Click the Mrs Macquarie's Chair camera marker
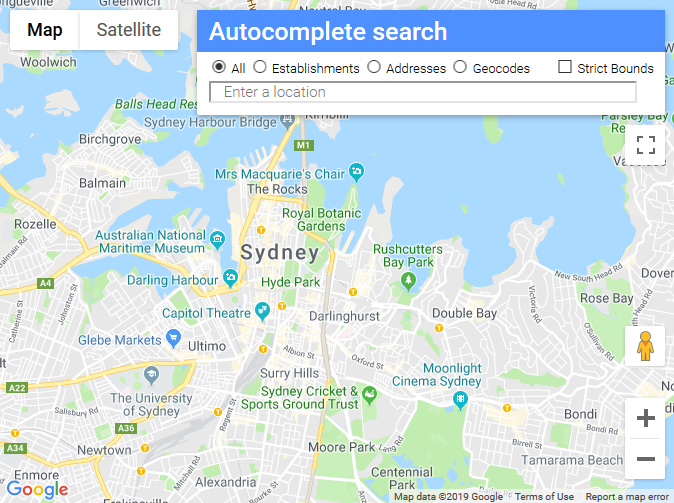This screenshot has height=503, width=674. pyautogui.click(x=356, y=172)
